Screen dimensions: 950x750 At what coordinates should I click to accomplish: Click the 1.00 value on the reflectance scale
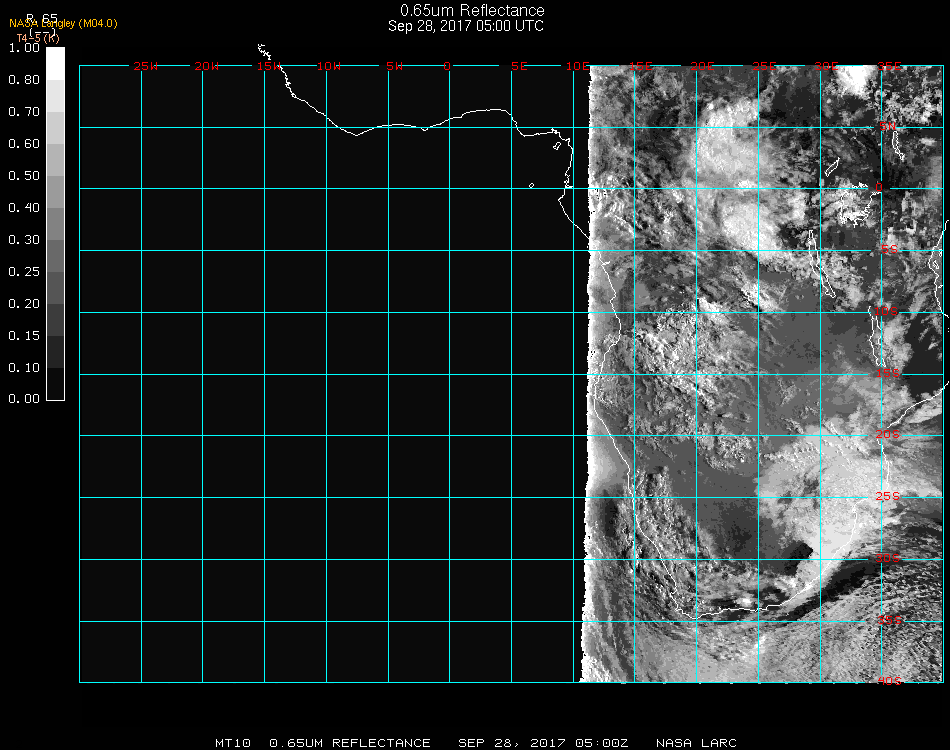(x=24, y=48)
